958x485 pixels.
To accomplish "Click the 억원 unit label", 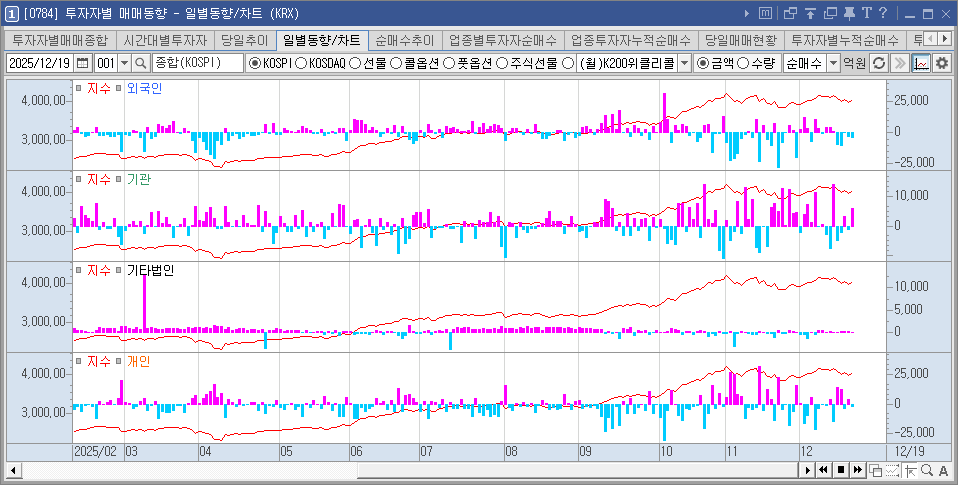I will tap(855, 63).
